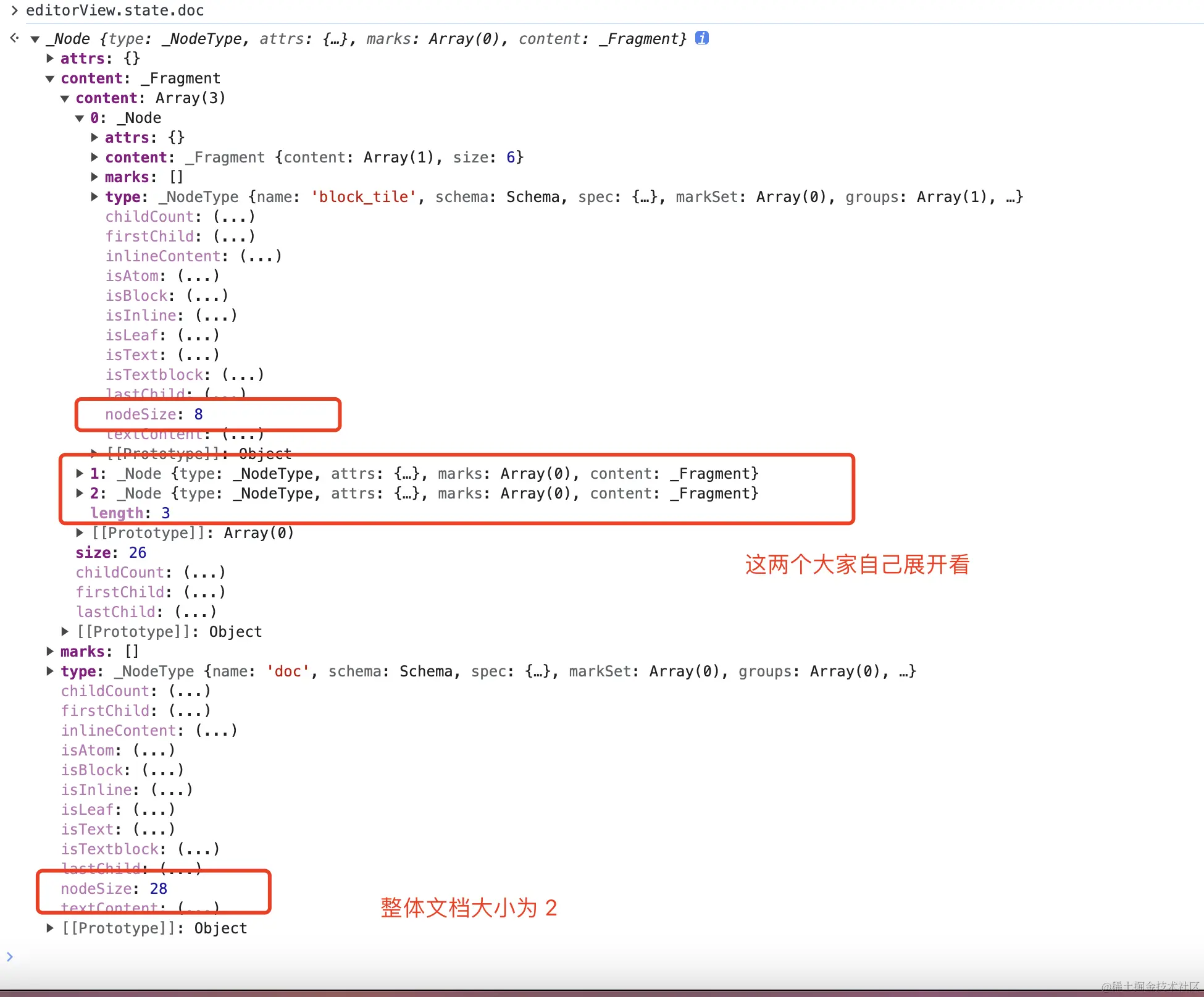The image size is (1204, 997).
Task: Expand the block_tile type _NodeType
Action: [x=94, y=197]
